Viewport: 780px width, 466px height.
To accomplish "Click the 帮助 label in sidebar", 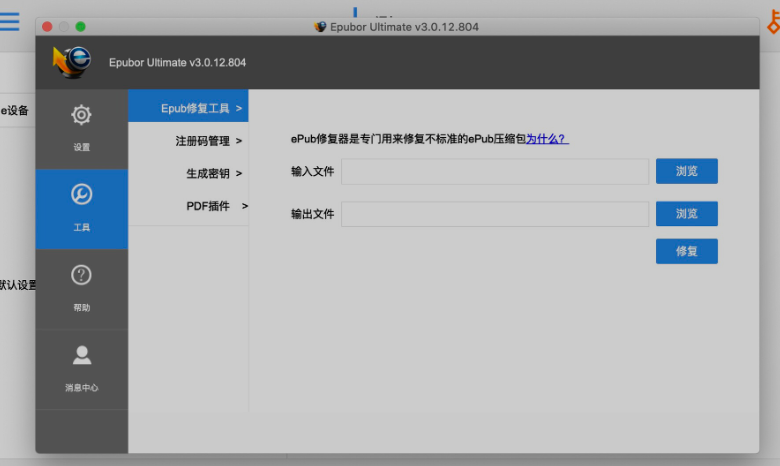I will coord(82,307).
